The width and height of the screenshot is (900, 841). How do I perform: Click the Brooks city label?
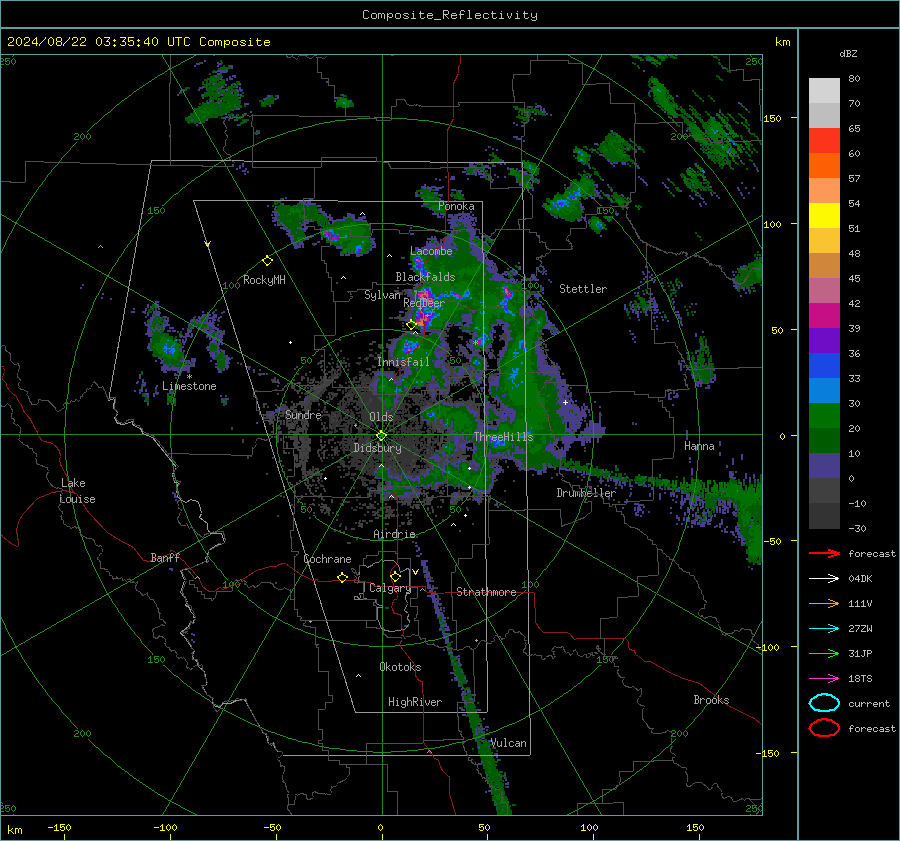click(711, 700)
